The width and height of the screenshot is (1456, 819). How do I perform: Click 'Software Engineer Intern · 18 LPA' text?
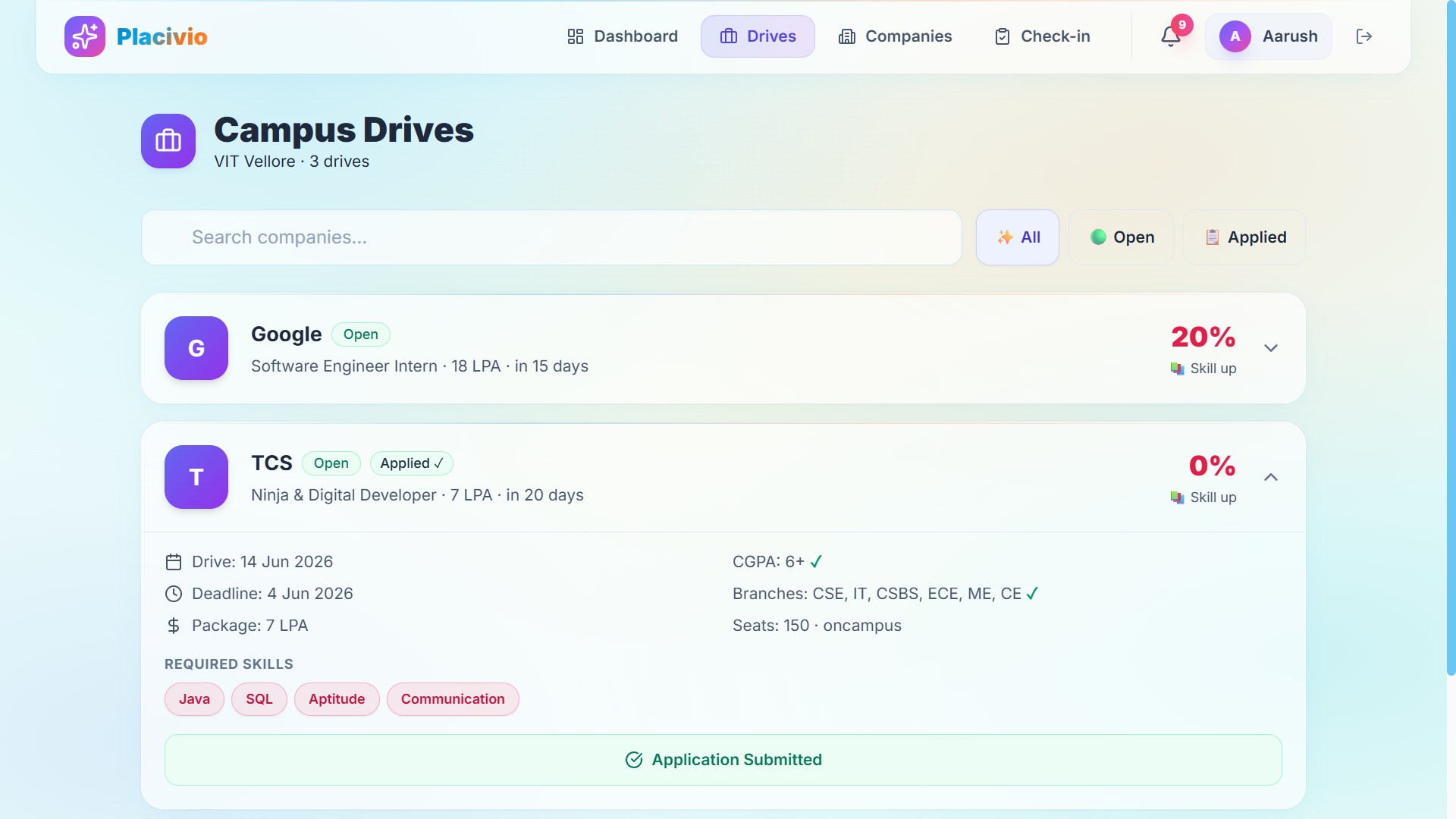(x=375, y=366)
